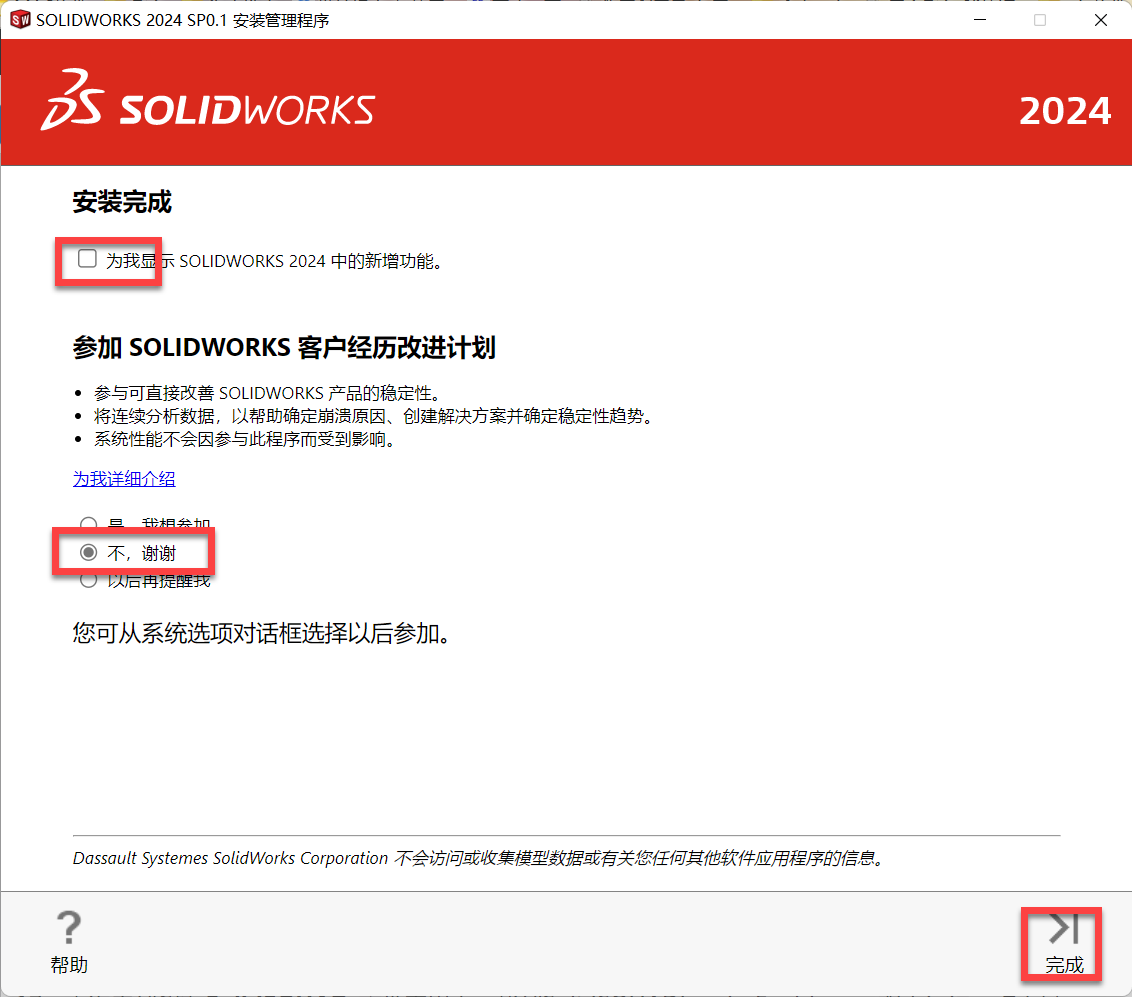
Task: Minimize the installation manager window
Action: pyautogui.click(x=977, y=20)
